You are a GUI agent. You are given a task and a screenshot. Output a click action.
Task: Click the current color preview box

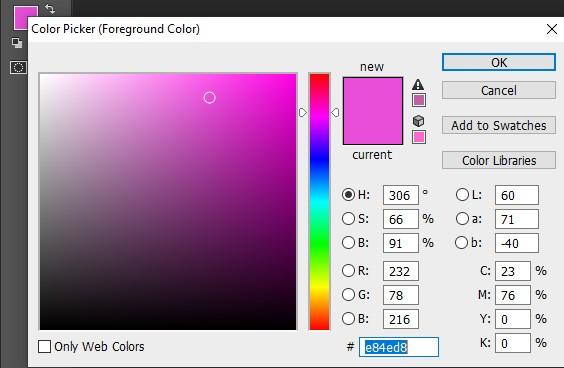(373, 128)
